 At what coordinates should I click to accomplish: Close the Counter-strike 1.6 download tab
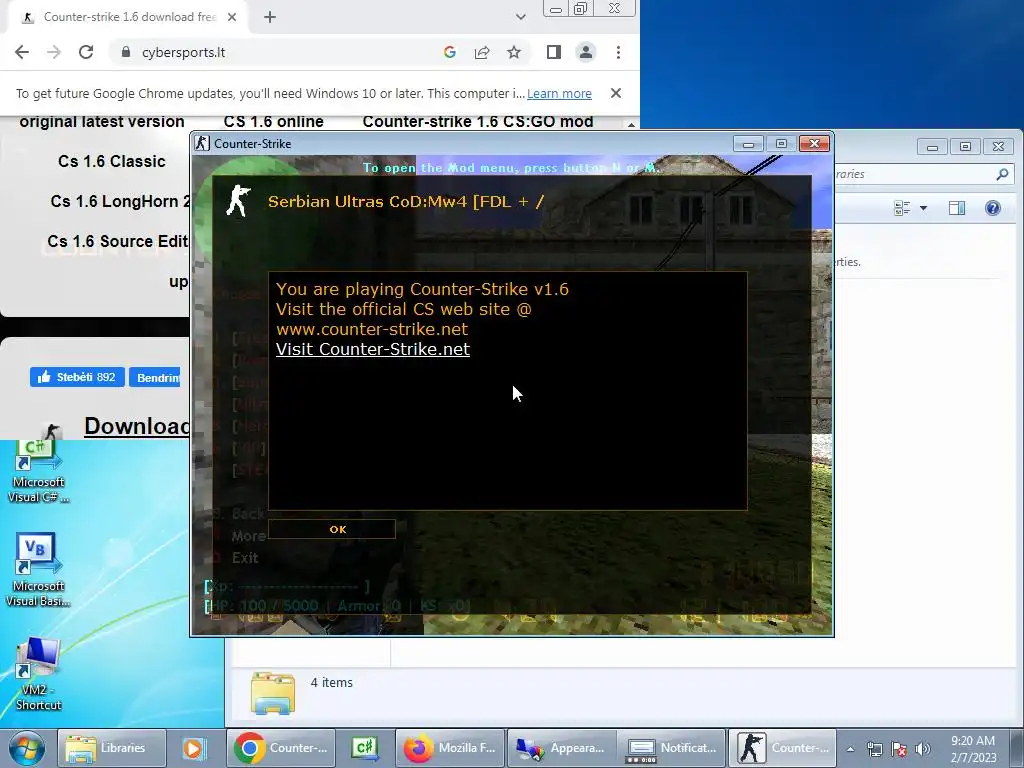tap(232, 17)
